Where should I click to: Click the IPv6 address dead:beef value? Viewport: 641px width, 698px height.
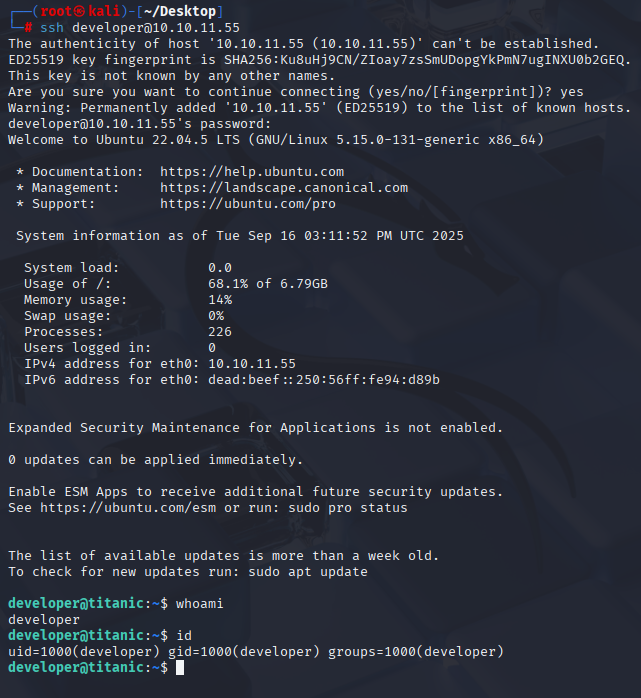(324, 380)
